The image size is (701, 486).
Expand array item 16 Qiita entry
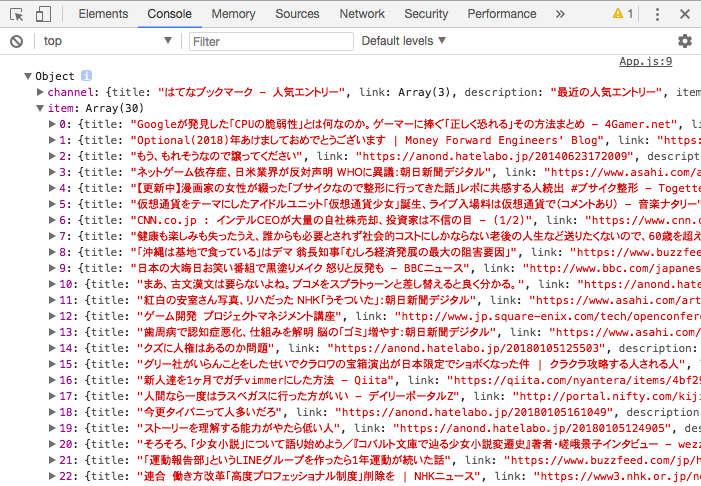pos(52,380)
